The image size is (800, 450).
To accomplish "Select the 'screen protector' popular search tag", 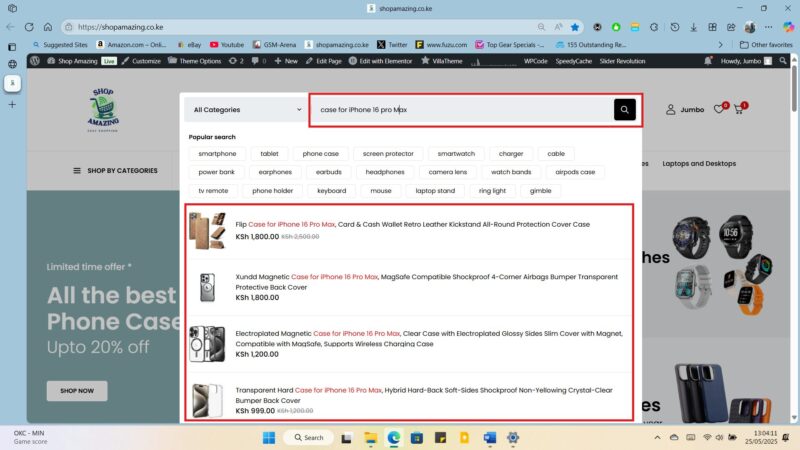I will pos(388,154).
